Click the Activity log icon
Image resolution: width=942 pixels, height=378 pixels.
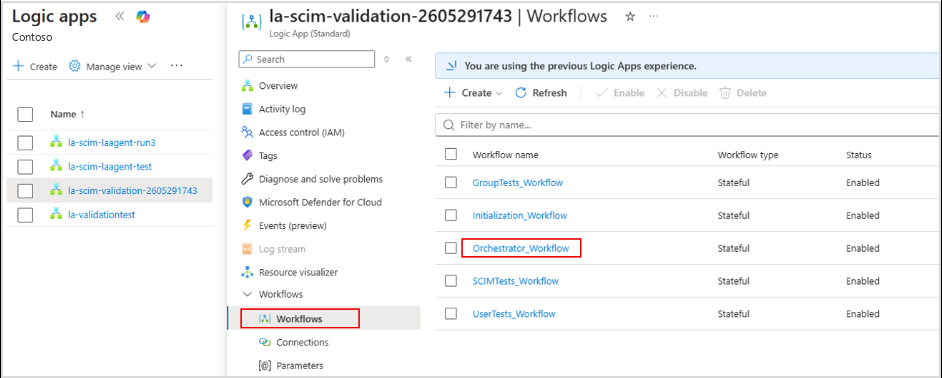click(x=247, y=109)
